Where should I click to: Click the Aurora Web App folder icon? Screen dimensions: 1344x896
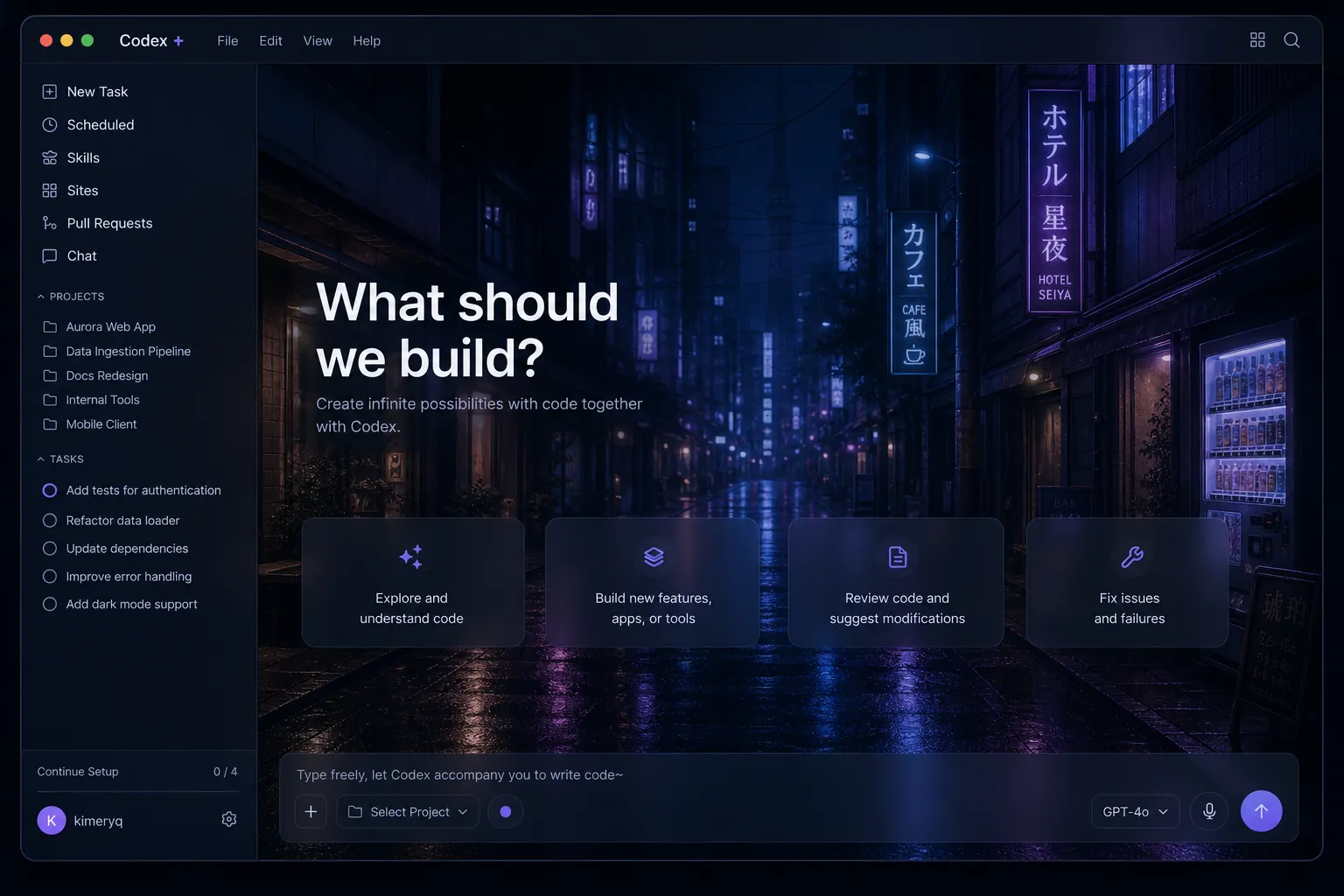click(50, 326)
